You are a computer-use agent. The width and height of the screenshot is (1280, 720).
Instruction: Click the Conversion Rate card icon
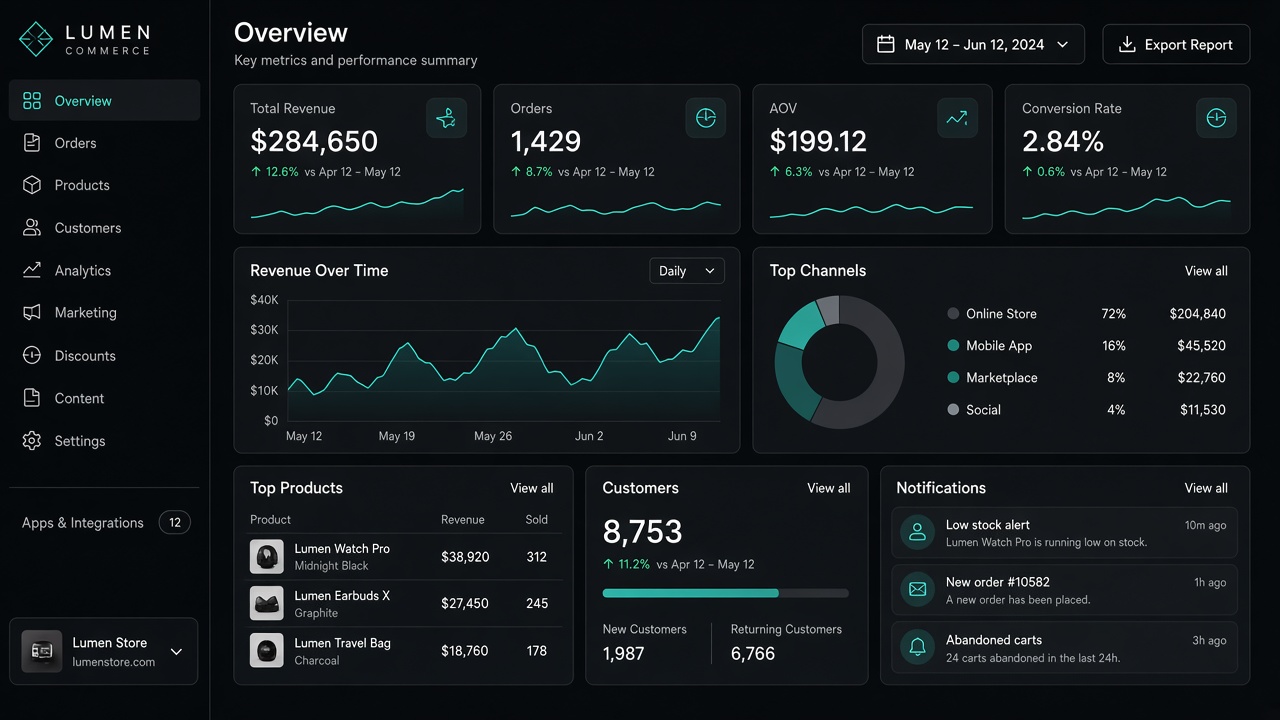click(1216, 118)
